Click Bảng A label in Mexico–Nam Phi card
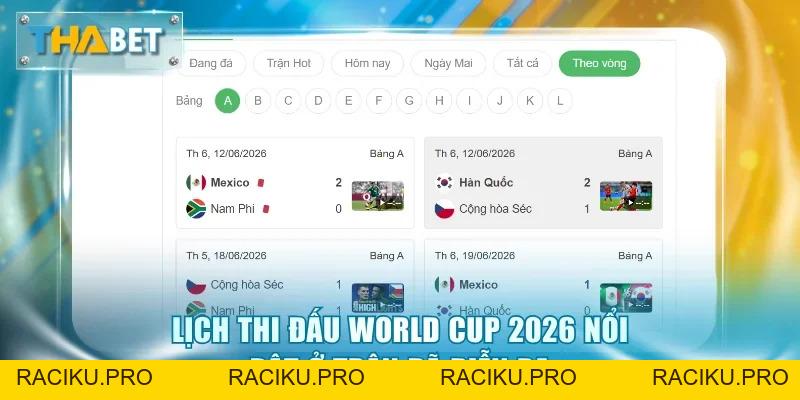 (387, 154)
